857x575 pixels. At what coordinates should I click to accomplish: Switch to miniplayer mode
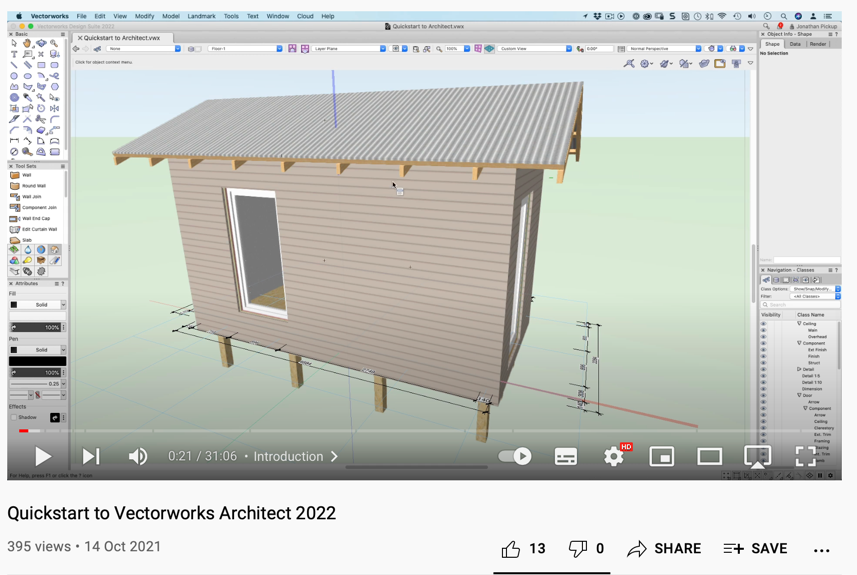click(x=661, y=456)
